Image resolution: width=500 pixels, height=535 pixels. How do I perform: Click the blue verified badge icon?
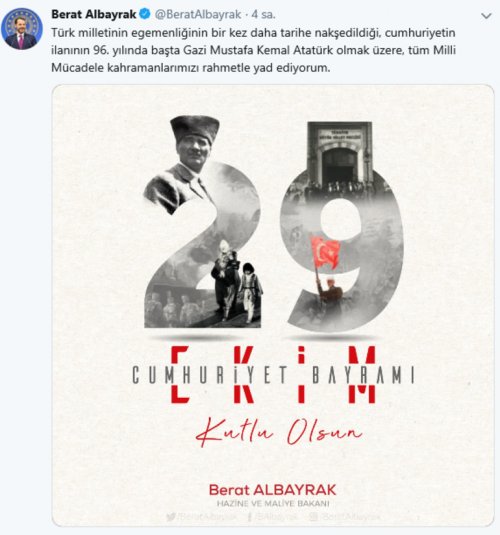pos(145,14)
